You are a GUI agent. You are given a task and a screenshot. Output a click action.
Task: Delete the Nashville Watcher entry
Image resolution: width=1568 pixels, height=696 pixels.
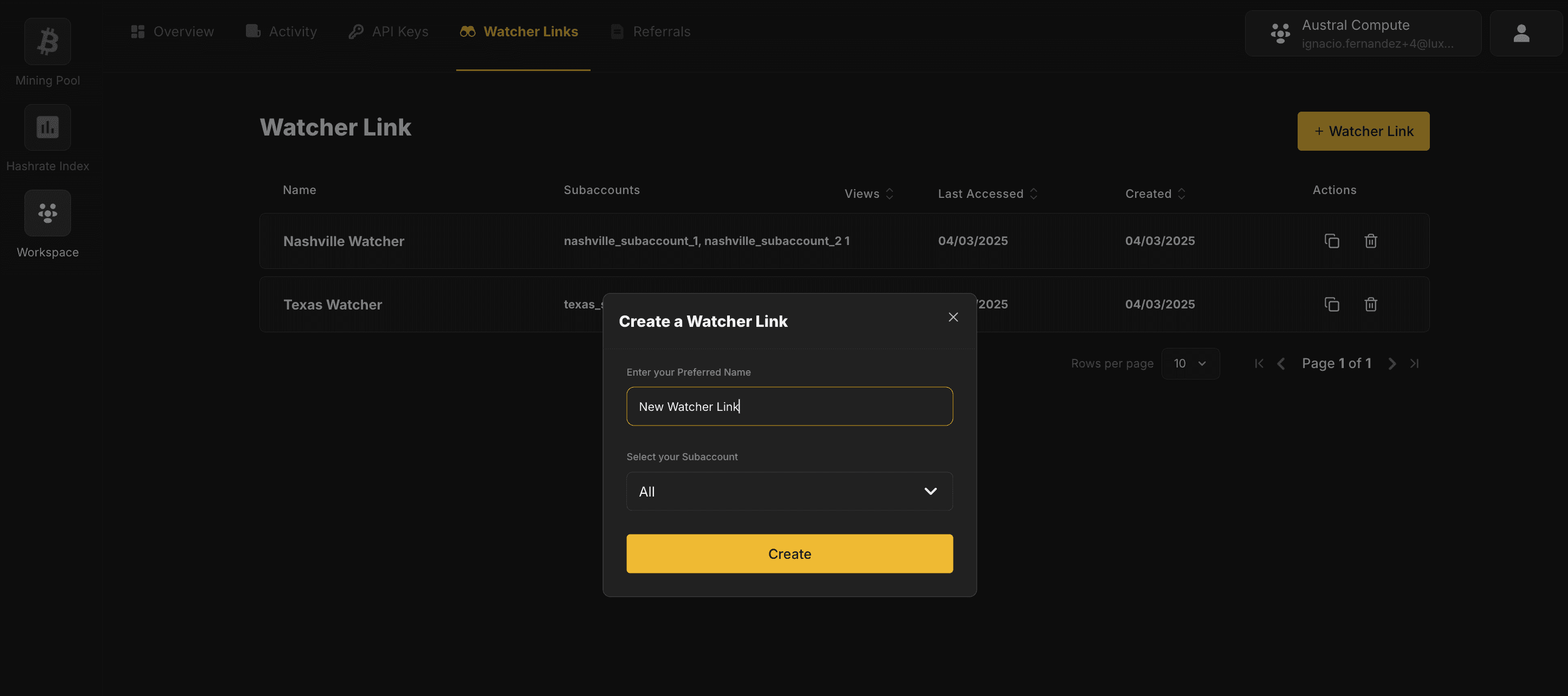click(x=1370, y=241)
